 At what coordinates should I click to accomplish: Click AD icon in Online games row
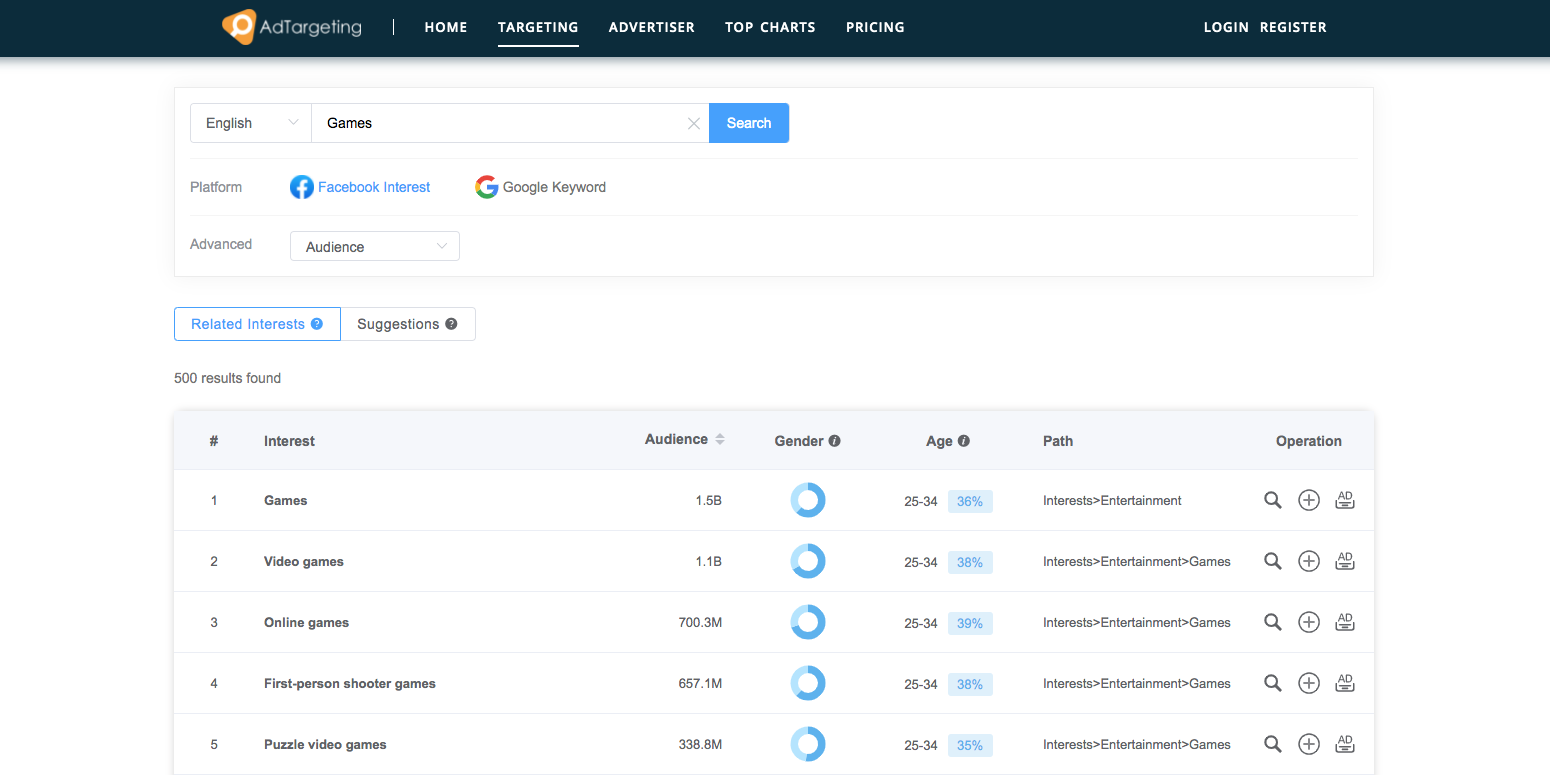tap(1345, 622)
